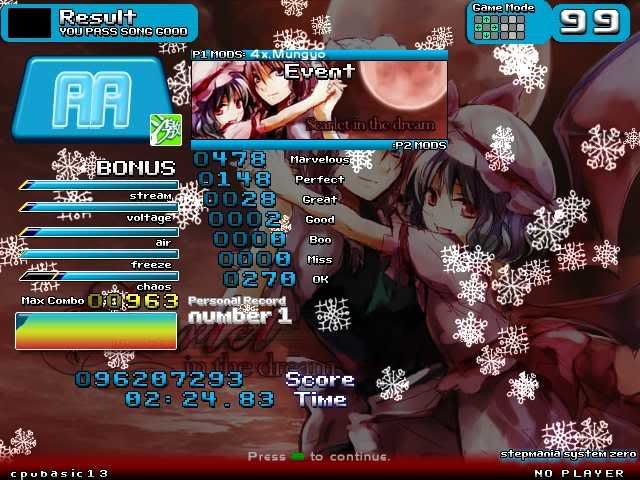
Task: Click the score value 096207293
Action: pos(159,379)
